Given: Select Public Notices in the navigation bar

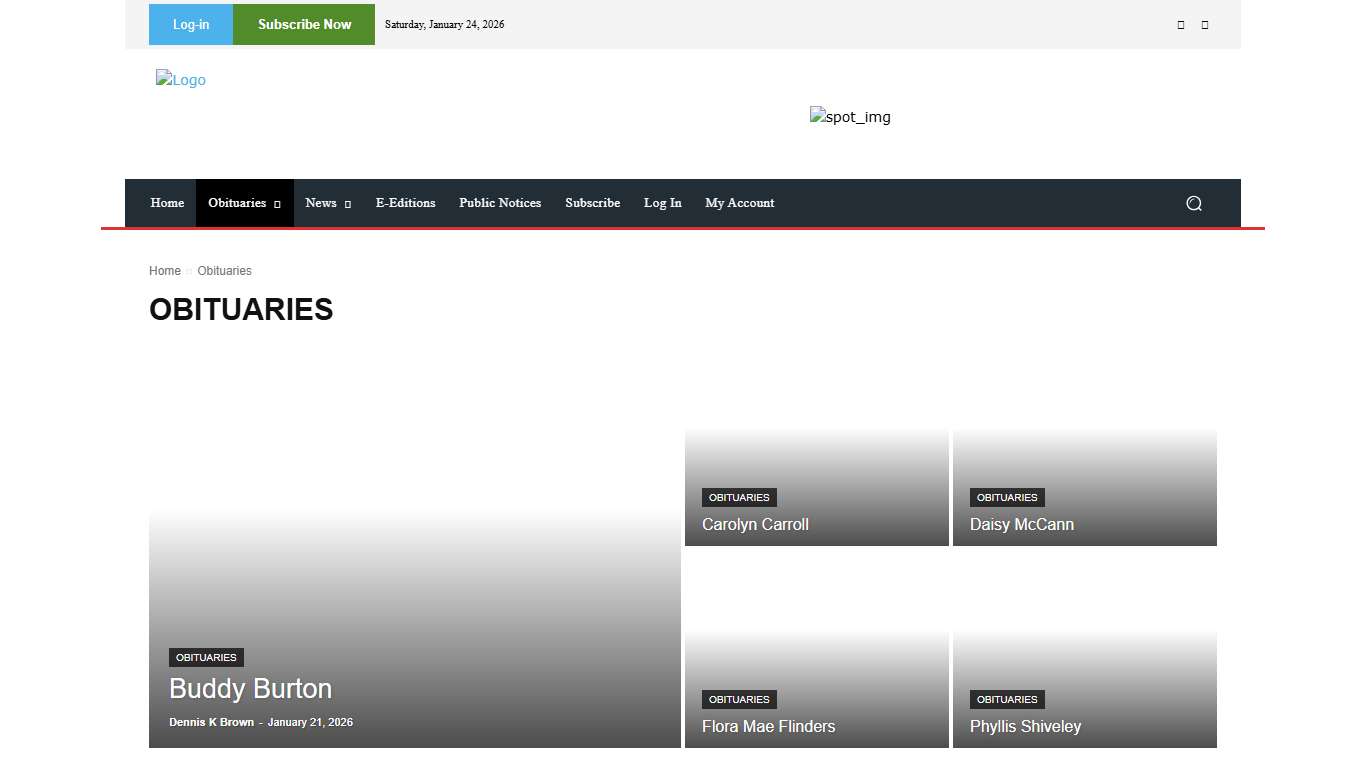Looking at the screenshot, I should click(x=500, y=203).
